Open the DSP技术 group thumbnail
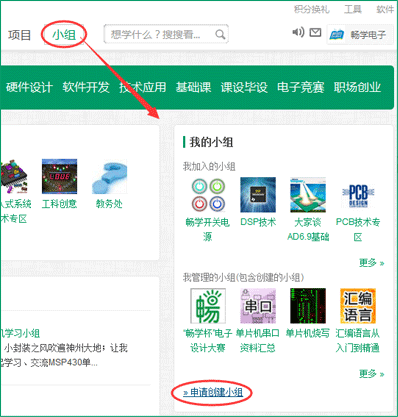Image resolution: width=398 pixels, height=417 pixels. (x=258, y=195)
